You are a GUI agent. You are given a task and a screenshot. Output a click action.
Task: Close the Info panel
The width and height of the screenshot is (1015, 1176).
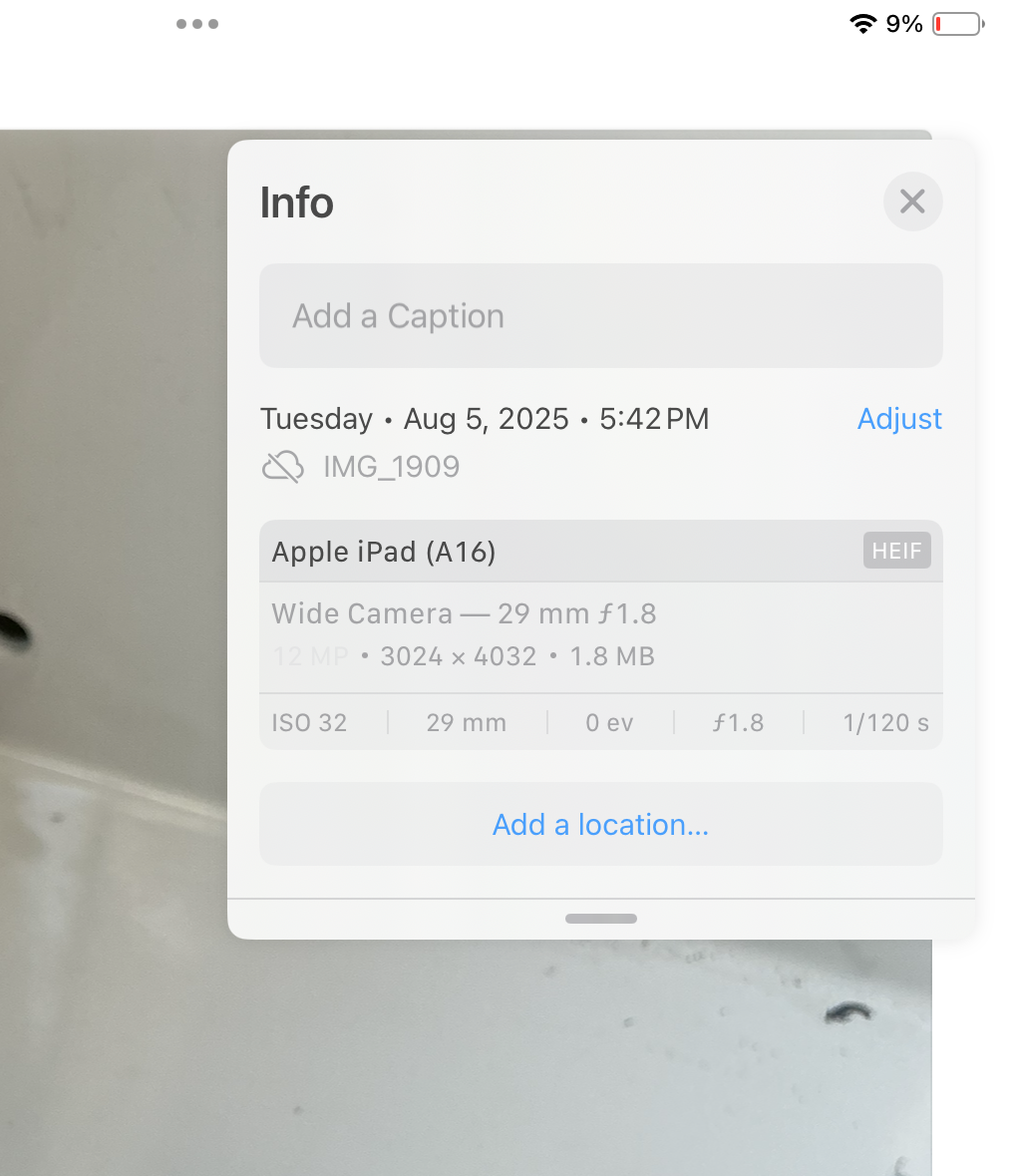[x=912, y=201]
